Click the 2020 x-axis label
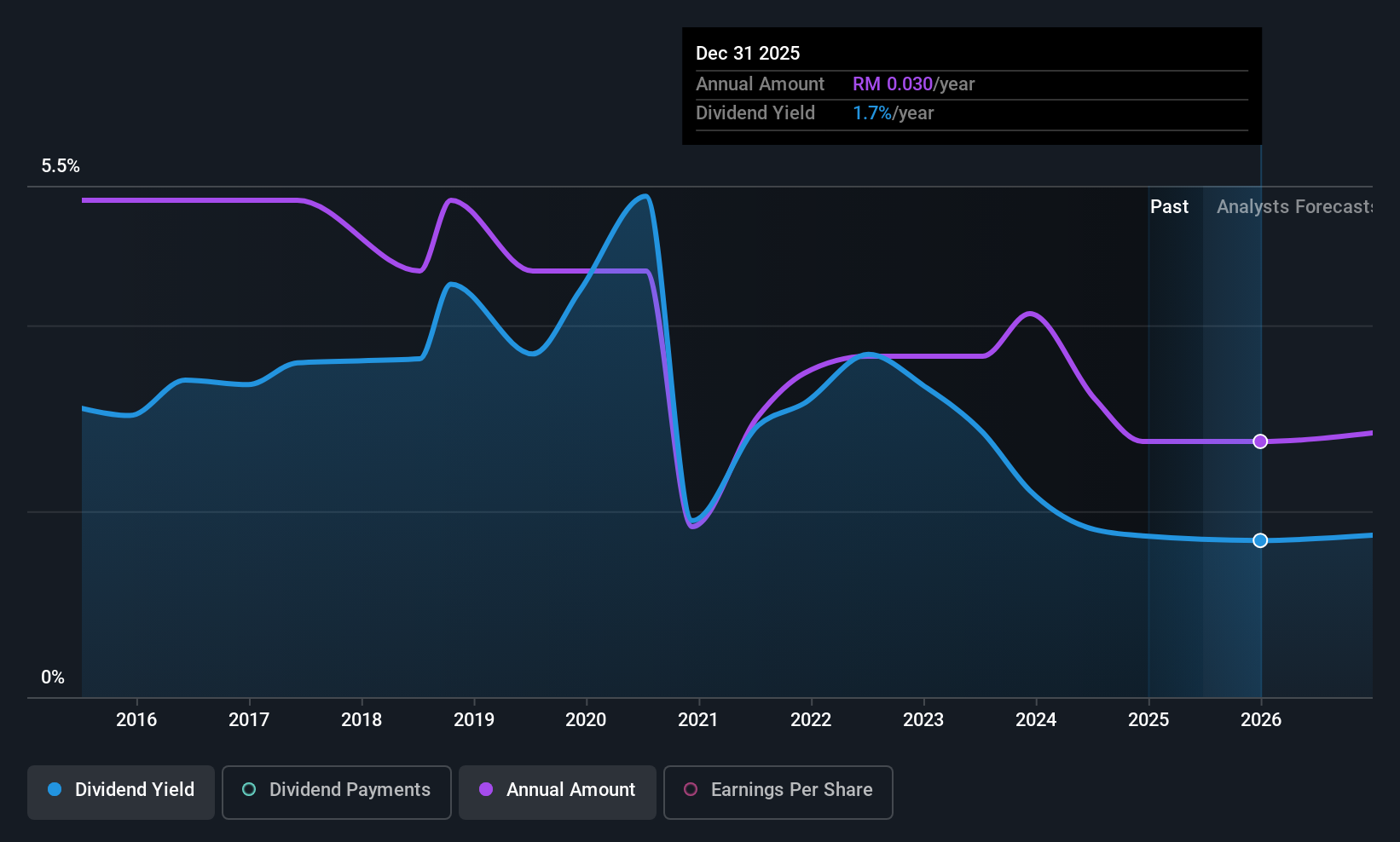Viewport: 1400px width, 842px height. point(586,720)
